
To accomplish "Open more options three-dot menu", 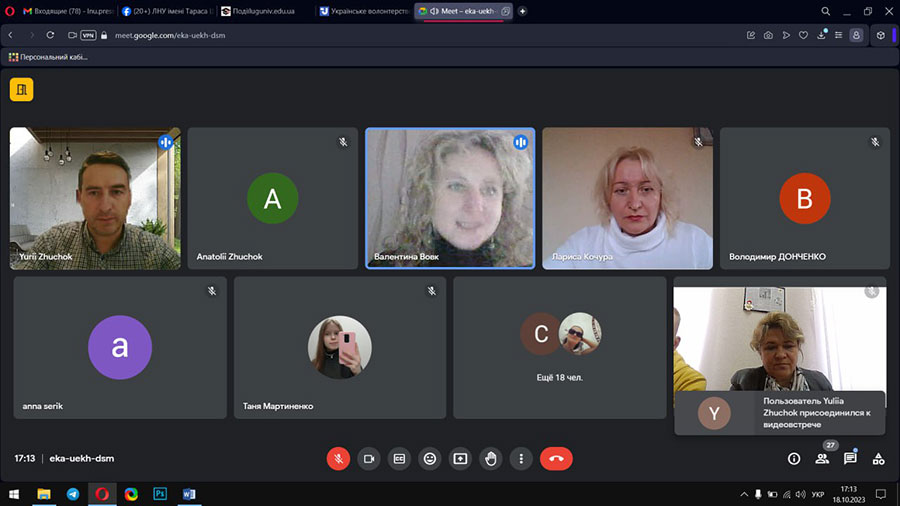I will 521,458.
